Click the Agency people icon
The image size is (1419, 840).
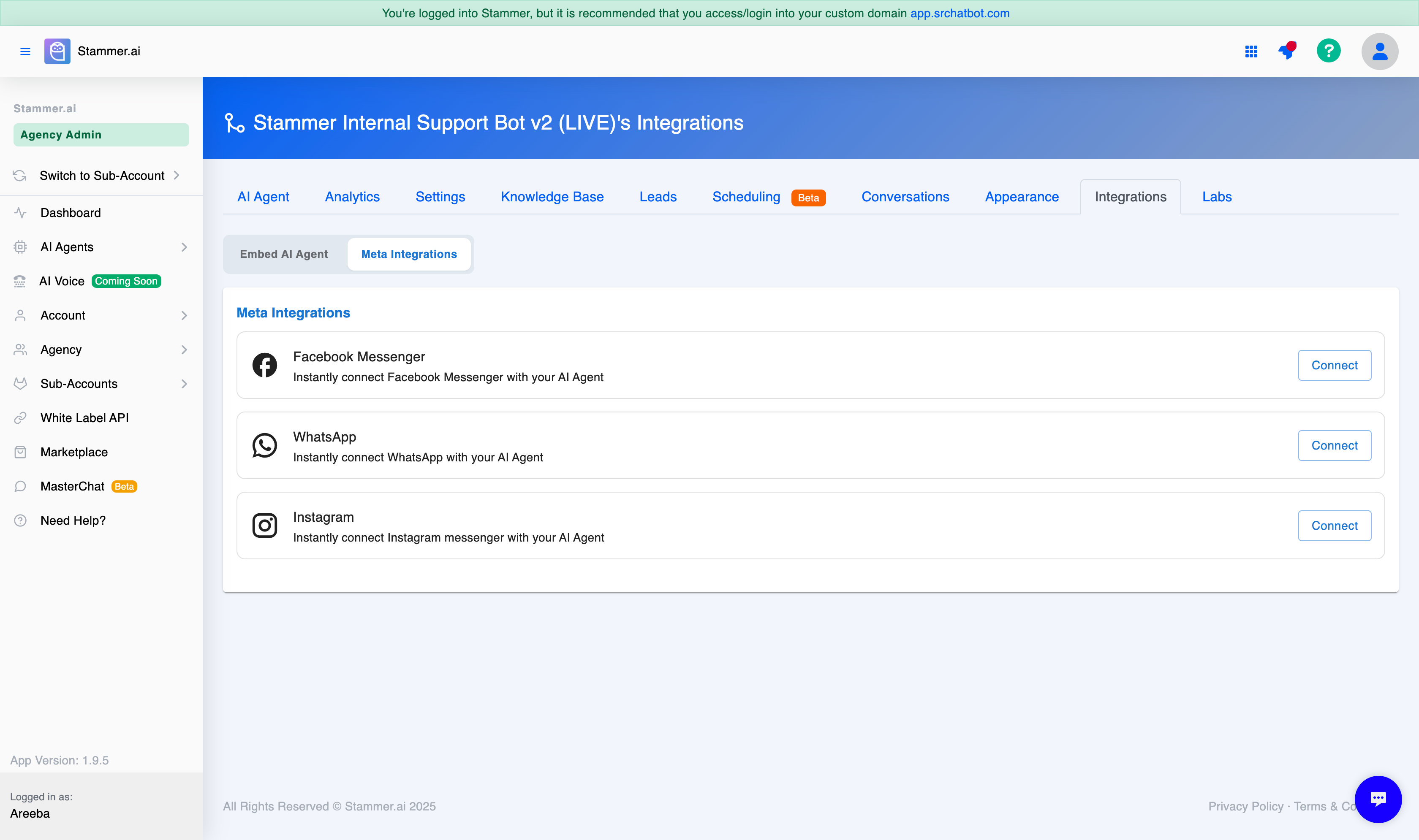(20, 350)
